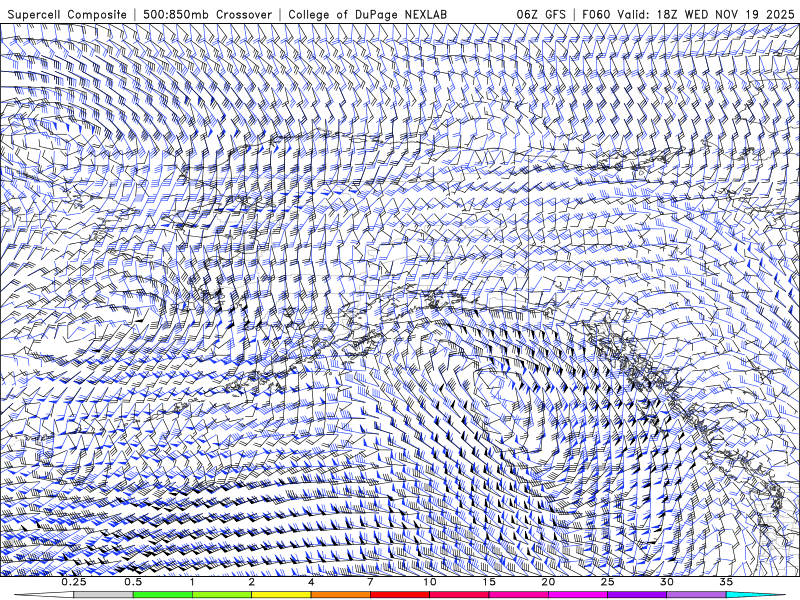Viewport: 800px width, 600px height.
Task: Select the pink 15–20 colorbar segment
Action: (518, 595)
